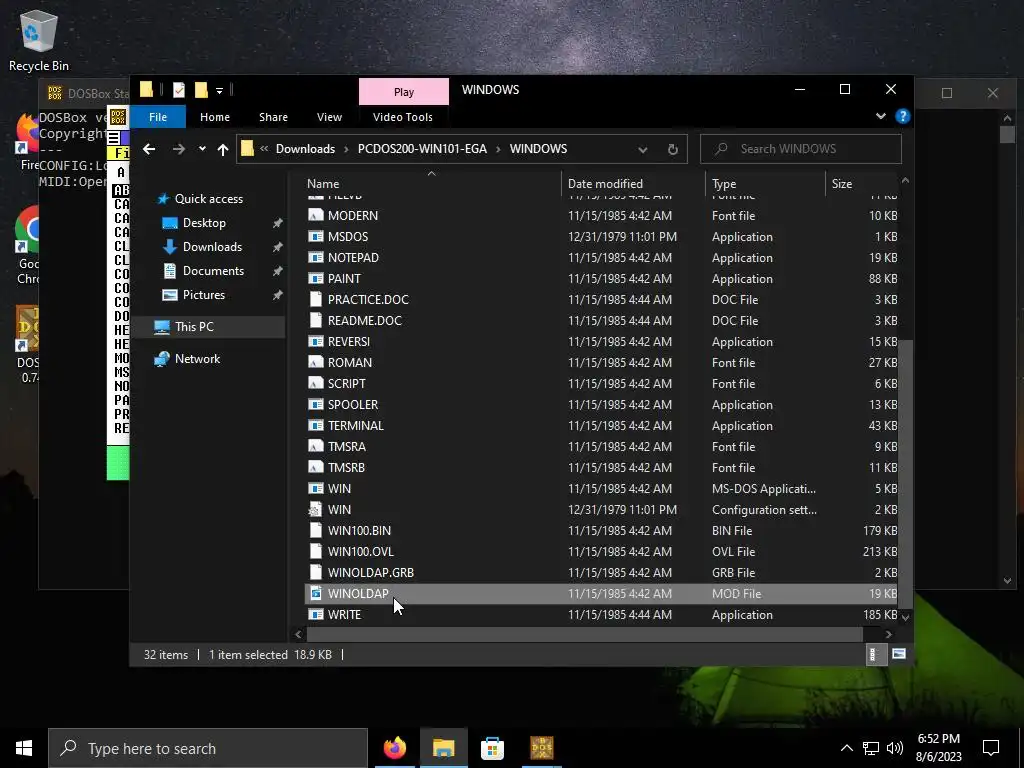The image size is (1024, 768).
Task: Open Downloads in the navigation pane
Action: [x=212, y=247]
